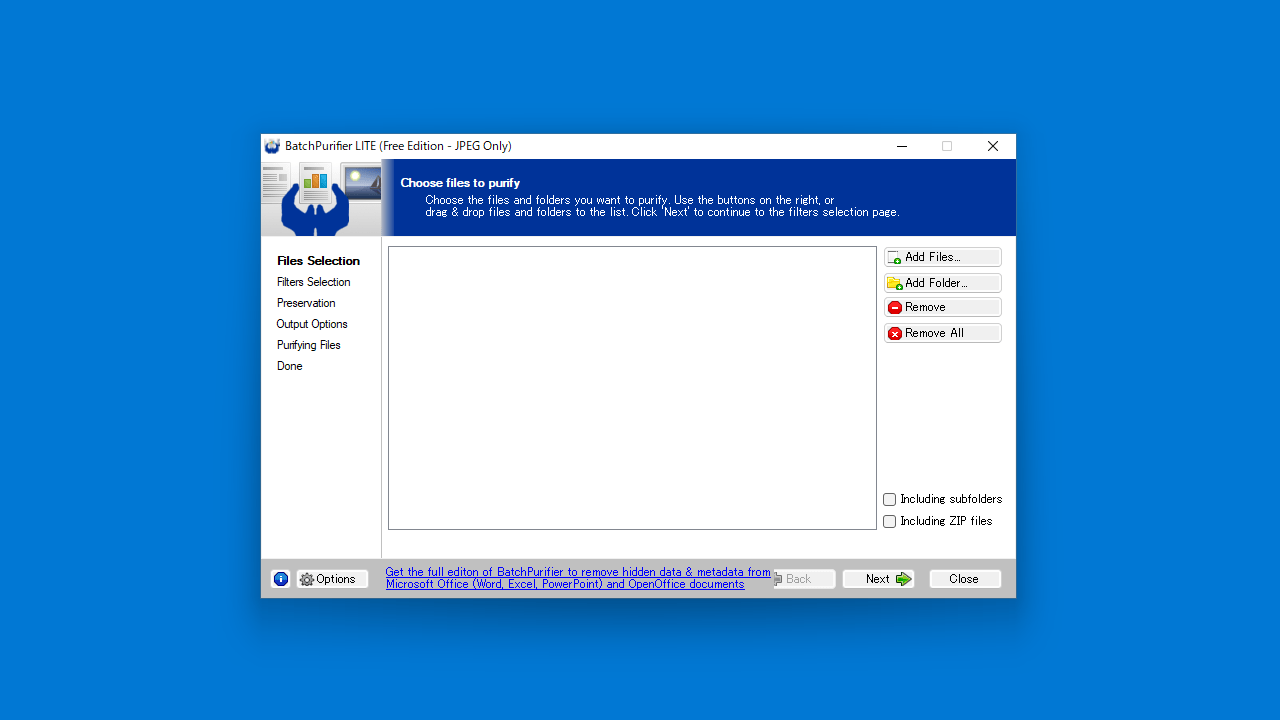Click inside the empty file list area

click(x=632, y=388)
